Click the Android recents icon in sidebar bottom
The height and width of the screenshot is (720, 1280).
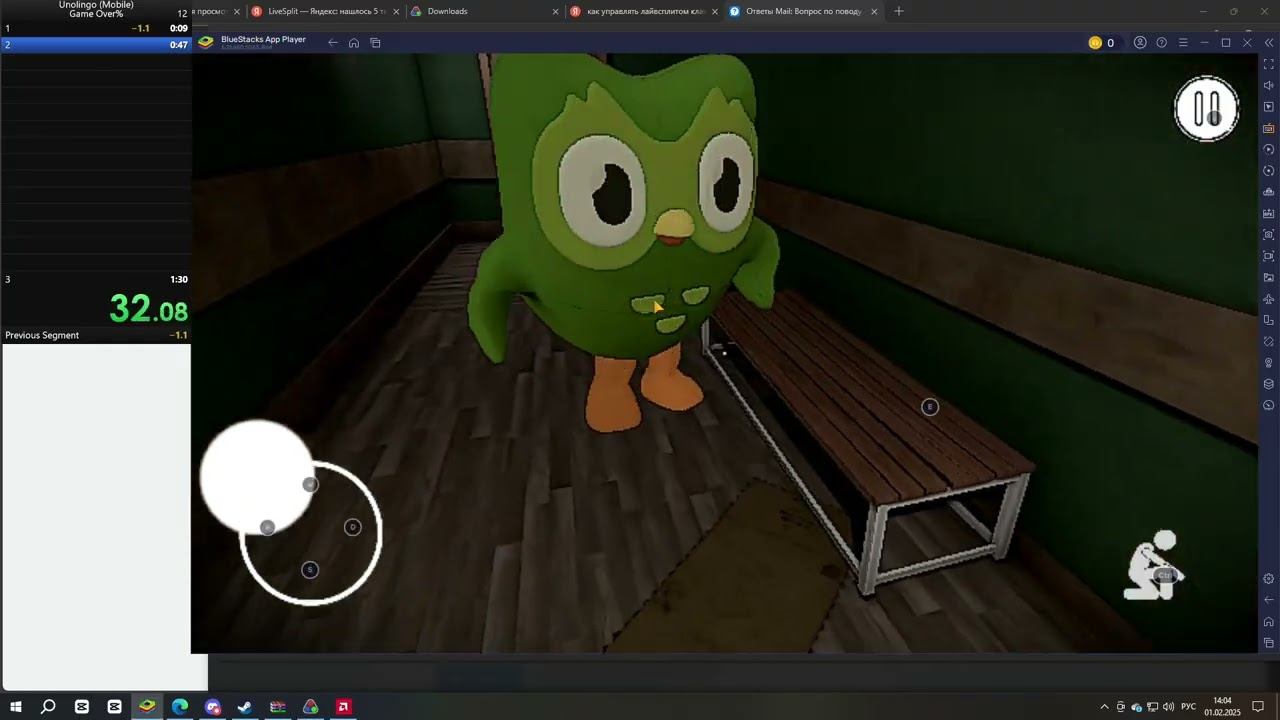point(1269,643)
